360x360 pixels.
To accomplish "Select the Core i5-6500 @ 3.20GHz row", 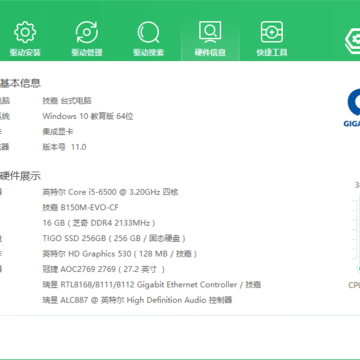I will [110, 192].
